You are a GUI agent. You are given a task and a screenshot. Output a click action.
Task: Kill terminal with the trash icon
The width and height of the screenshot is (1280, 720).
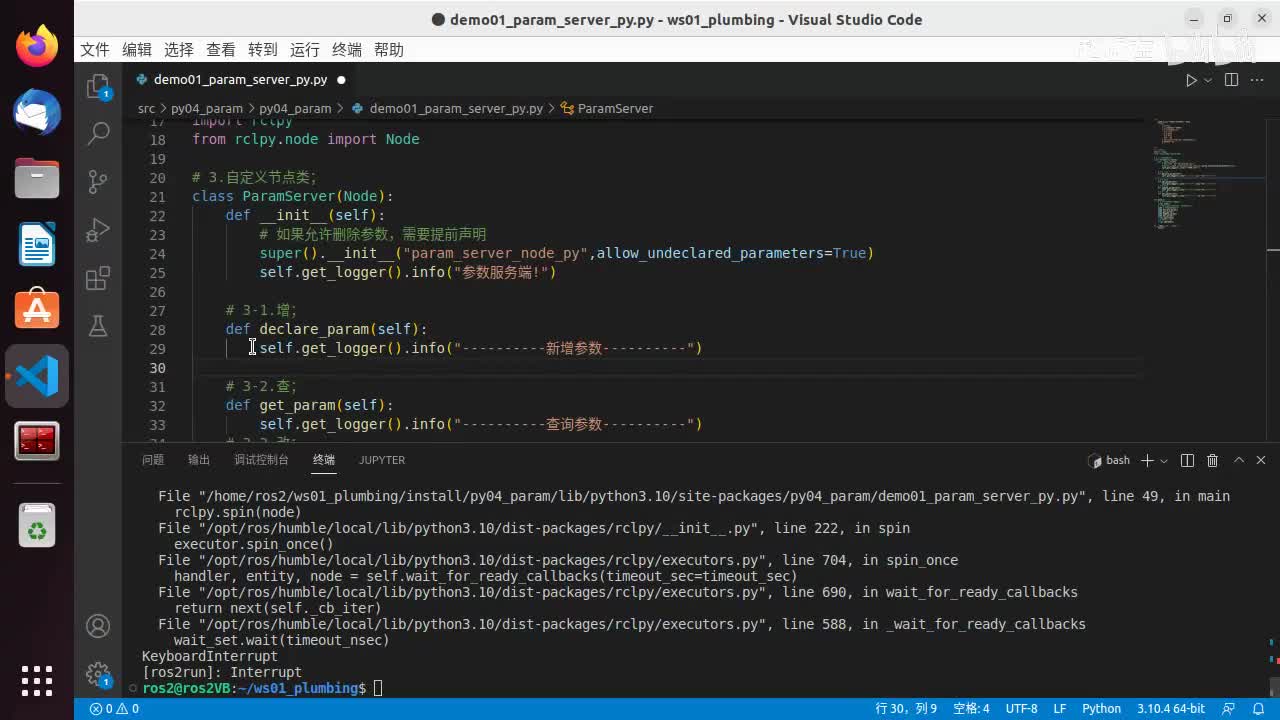click(x=1212, y=460)
